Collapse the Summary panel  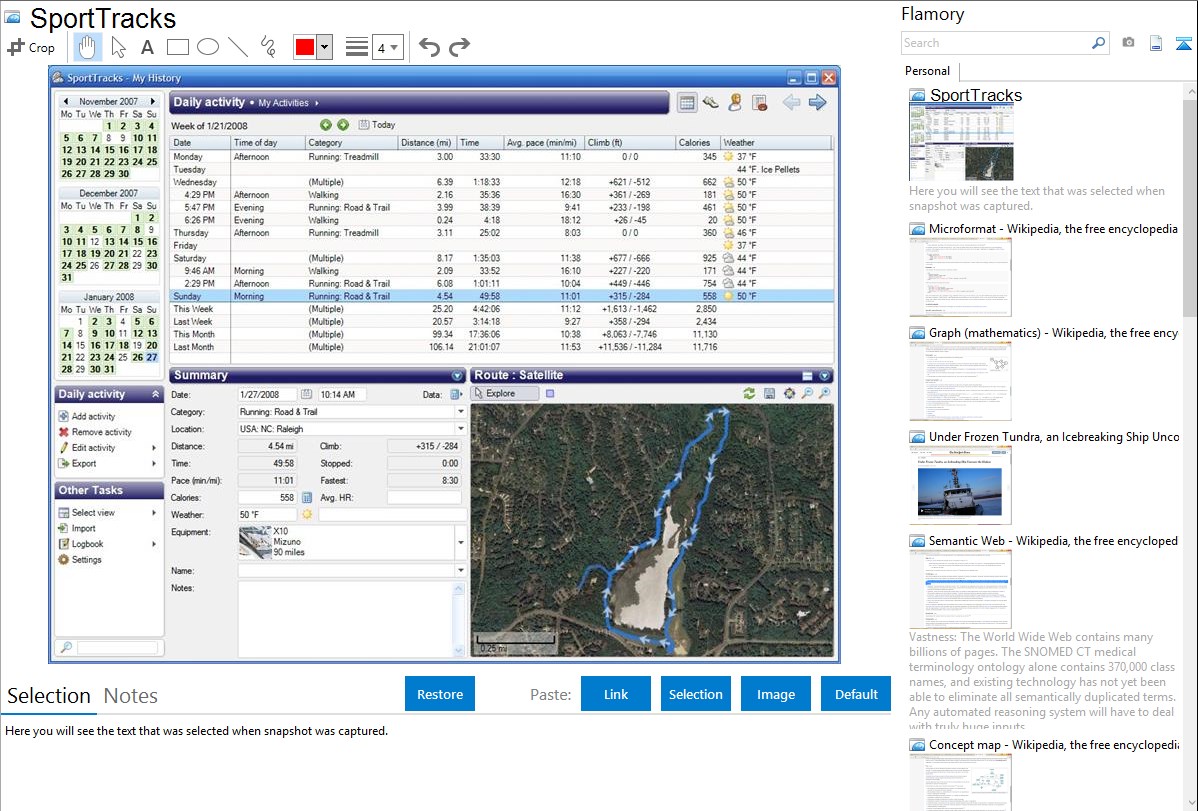457,375
